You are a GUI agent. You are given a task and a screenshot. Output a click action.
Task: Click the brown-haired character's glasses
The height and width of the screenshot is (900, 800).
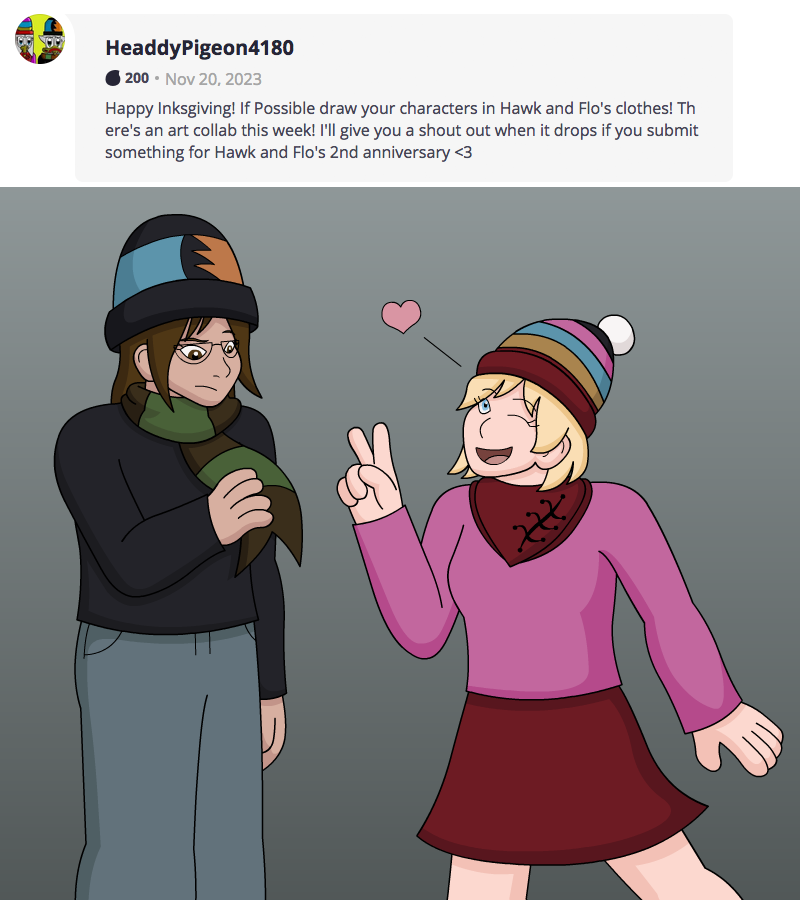(207, 351)
